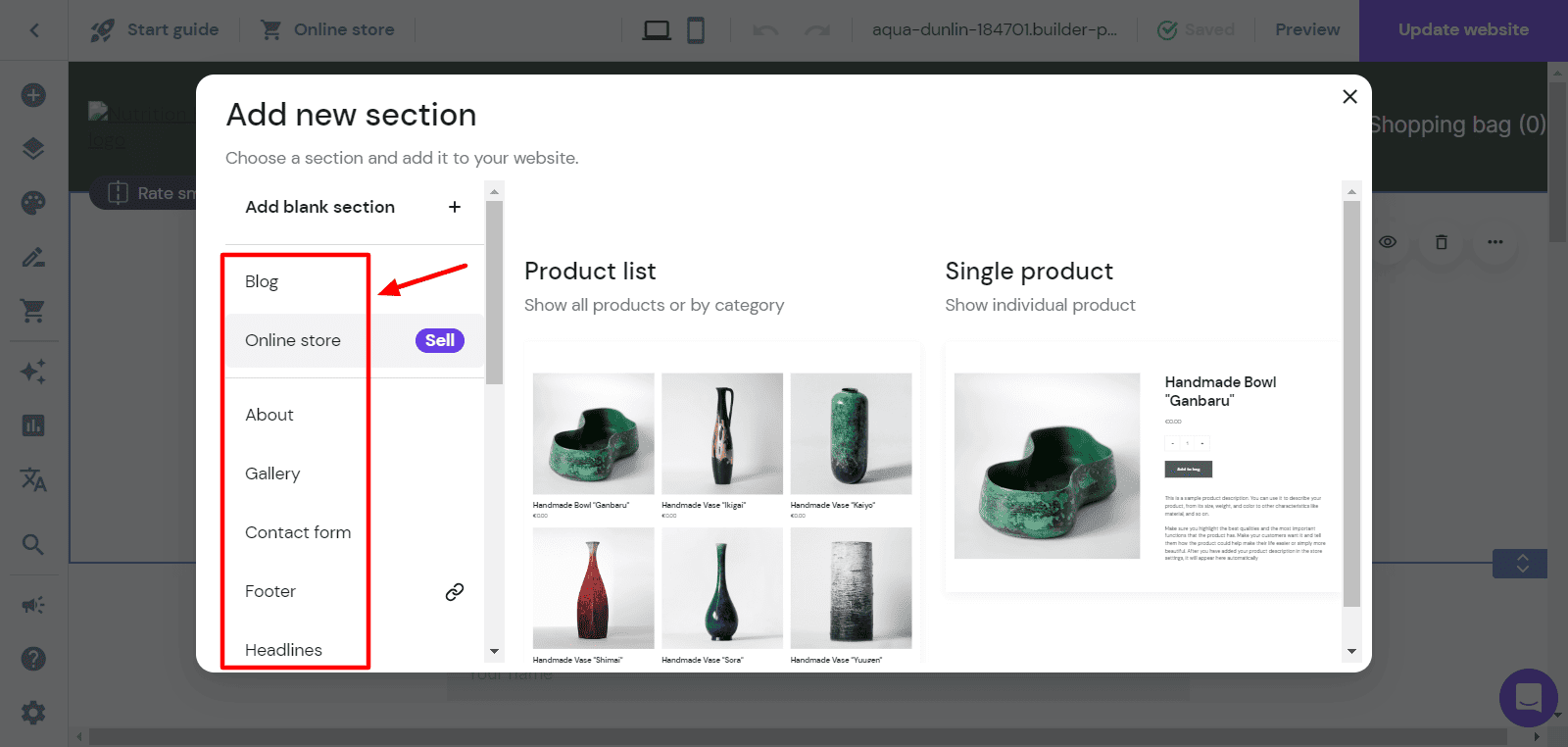Open the language translation settings
This screenshot has height=747, width=1568.
[x=33, y=479]
